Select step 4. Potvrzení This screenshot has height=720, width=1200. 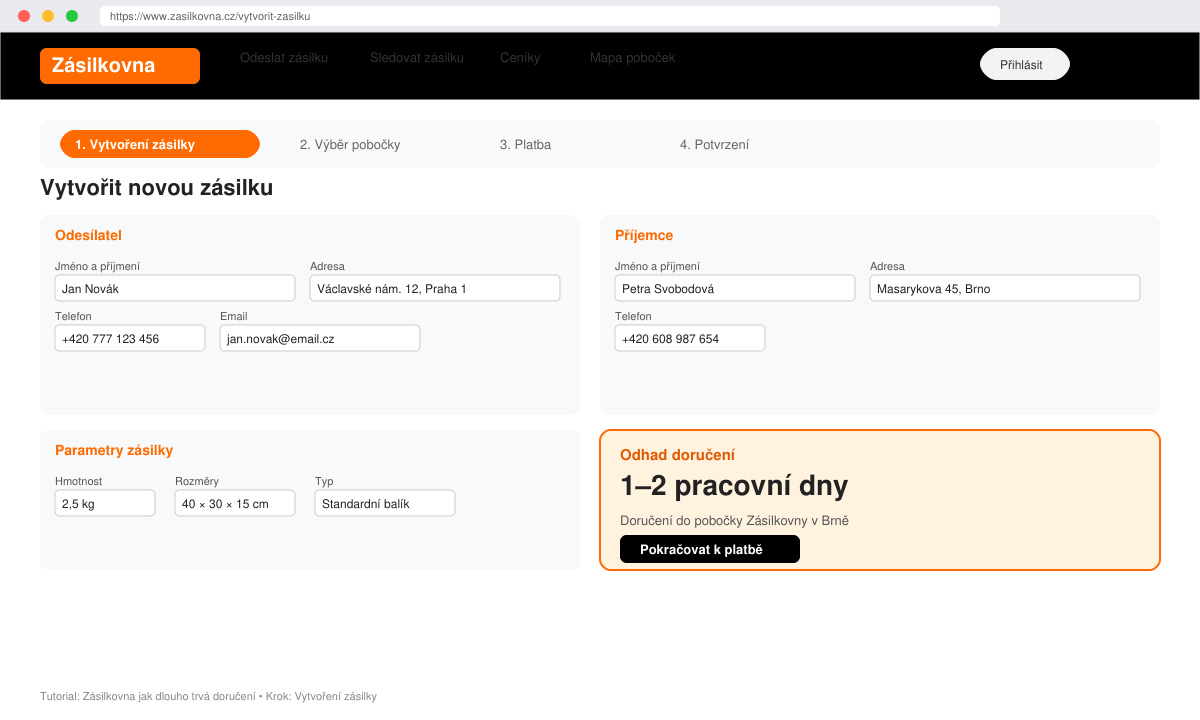click(714, 145)
